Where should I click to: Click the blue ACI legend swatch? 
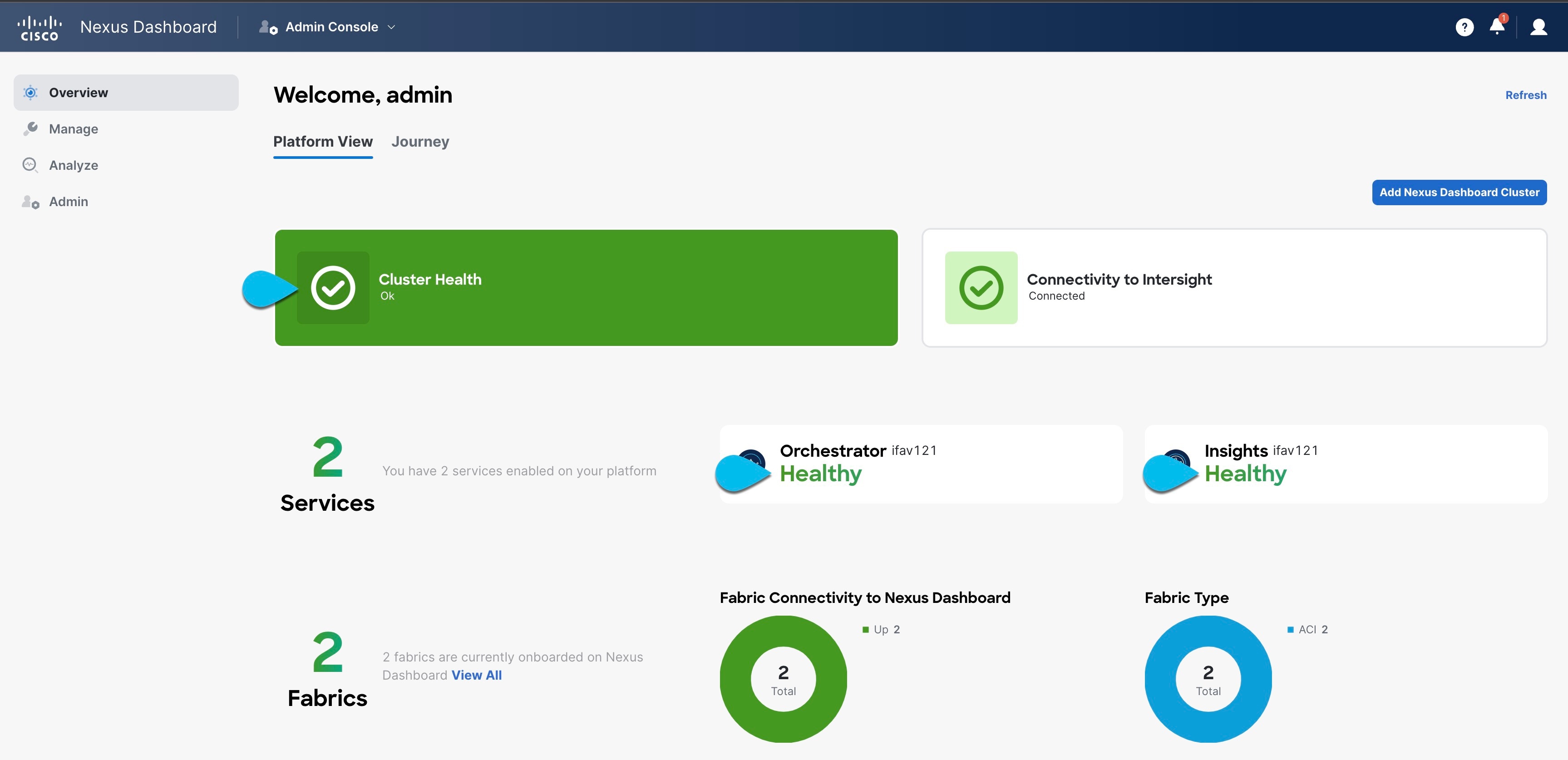tap(1291, 630)
